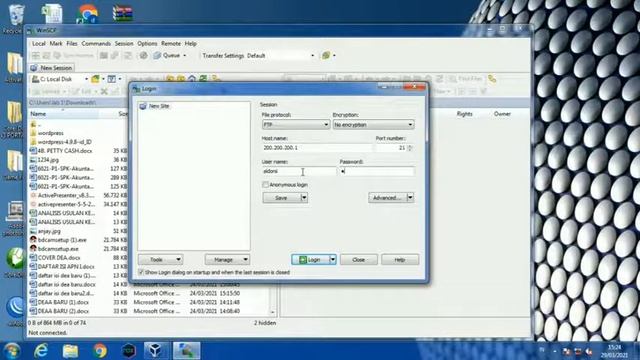Open Options menu in WinSCP
Image resolution: width=640 pixels, height=360 pixels.
tap(147, 43)
